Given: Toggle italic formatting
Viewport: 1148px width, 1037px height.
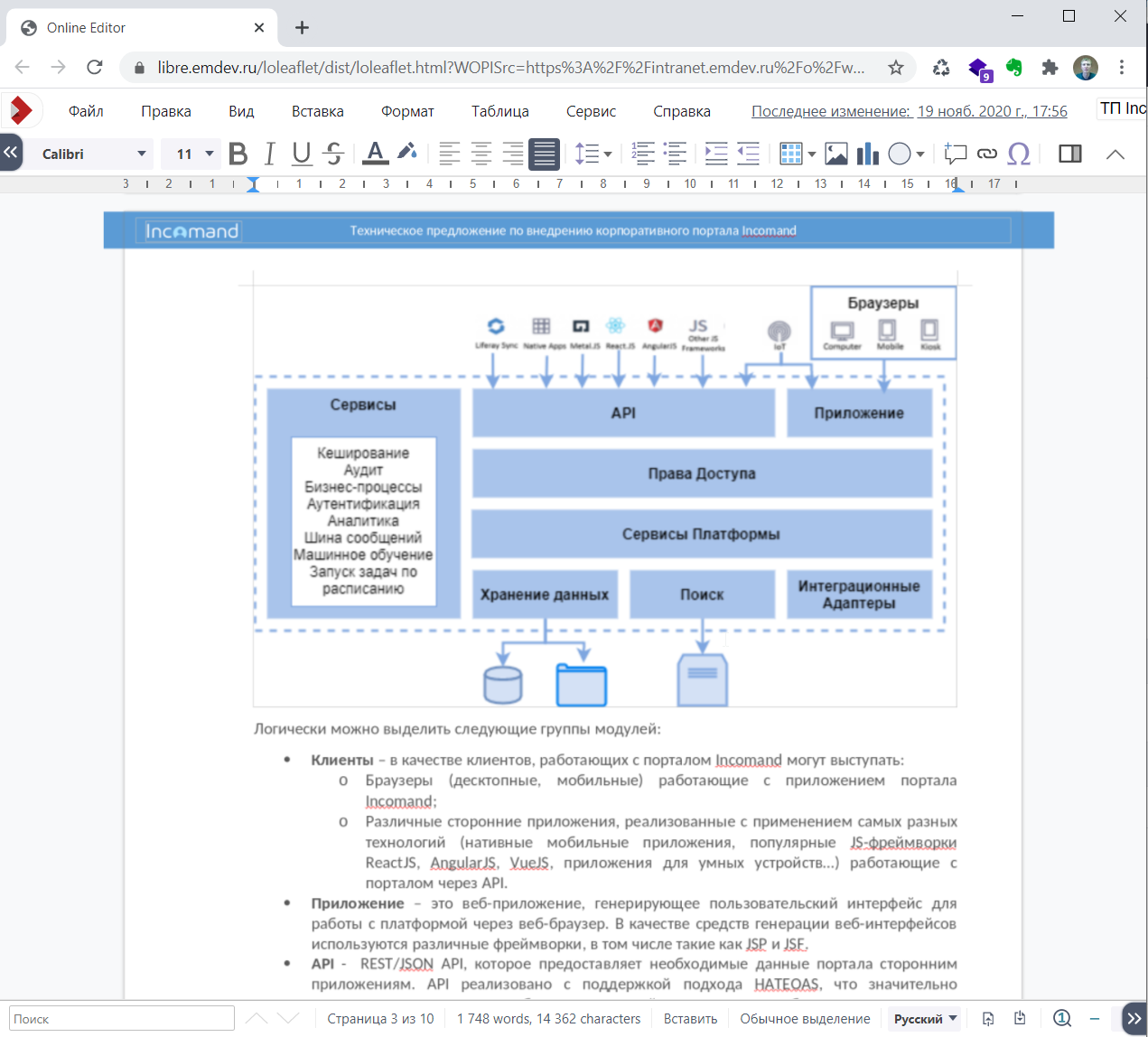Looking at the screenshot, I should pyautogui.click(x=269, y=154).
